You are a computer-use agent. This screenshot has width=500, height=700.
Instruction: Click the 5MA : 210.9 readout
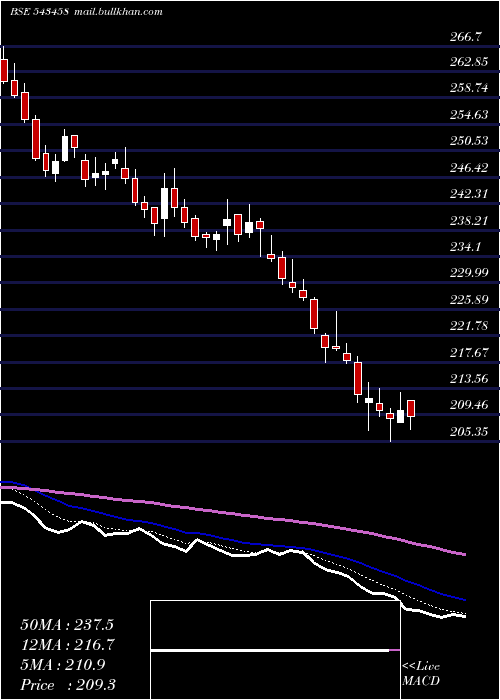click(62, 665)
